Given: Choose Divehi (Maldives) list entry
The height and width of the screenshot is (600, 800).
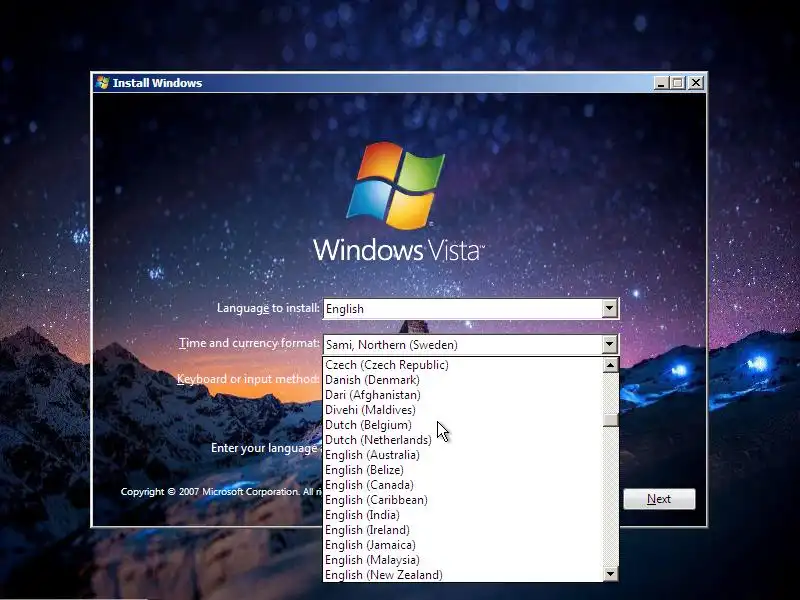Looking at the screenshot, I should coord(463,410).
